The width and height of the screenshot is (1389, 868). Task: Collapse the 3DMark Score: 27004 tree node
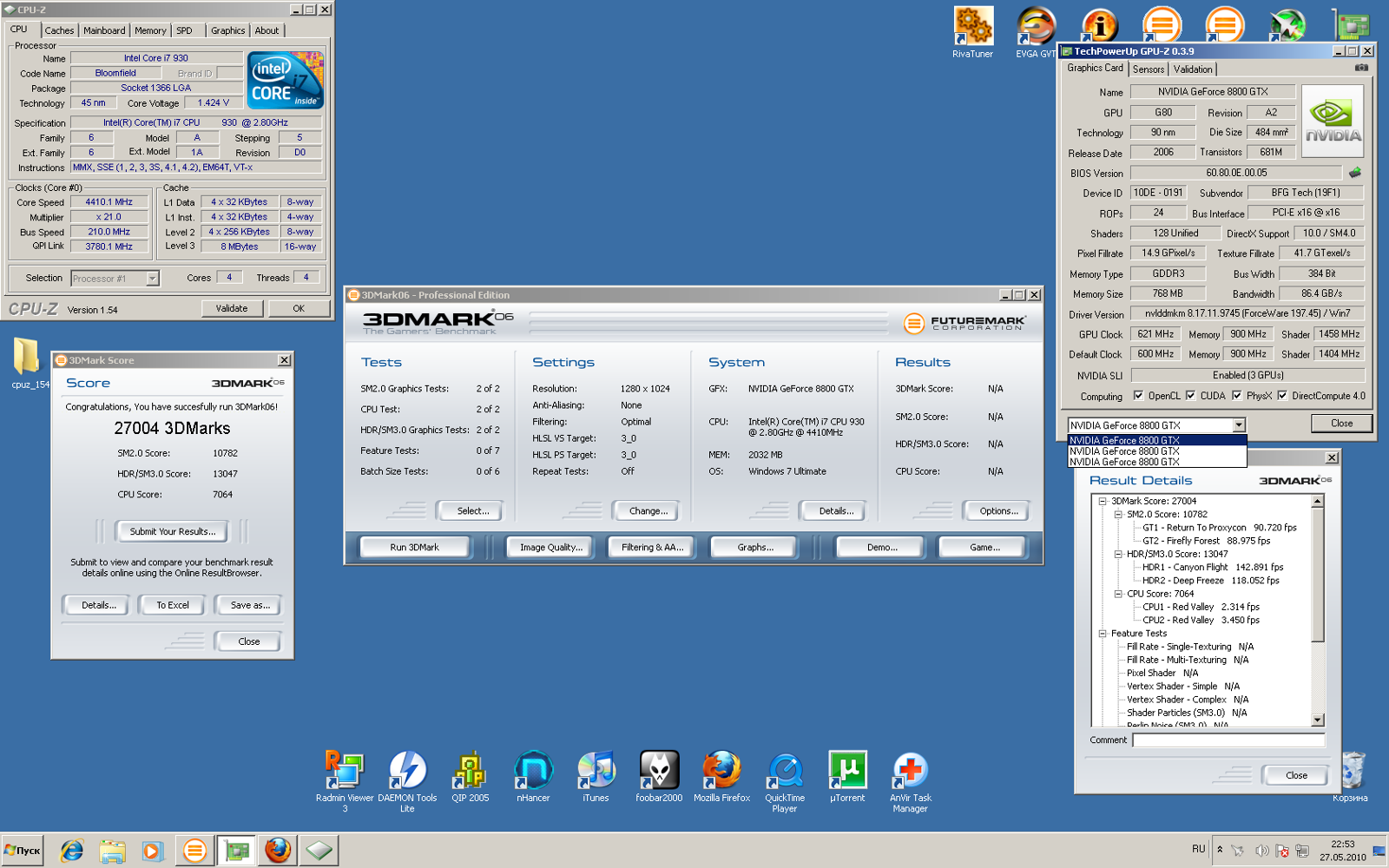click(x=1103, y=501)
